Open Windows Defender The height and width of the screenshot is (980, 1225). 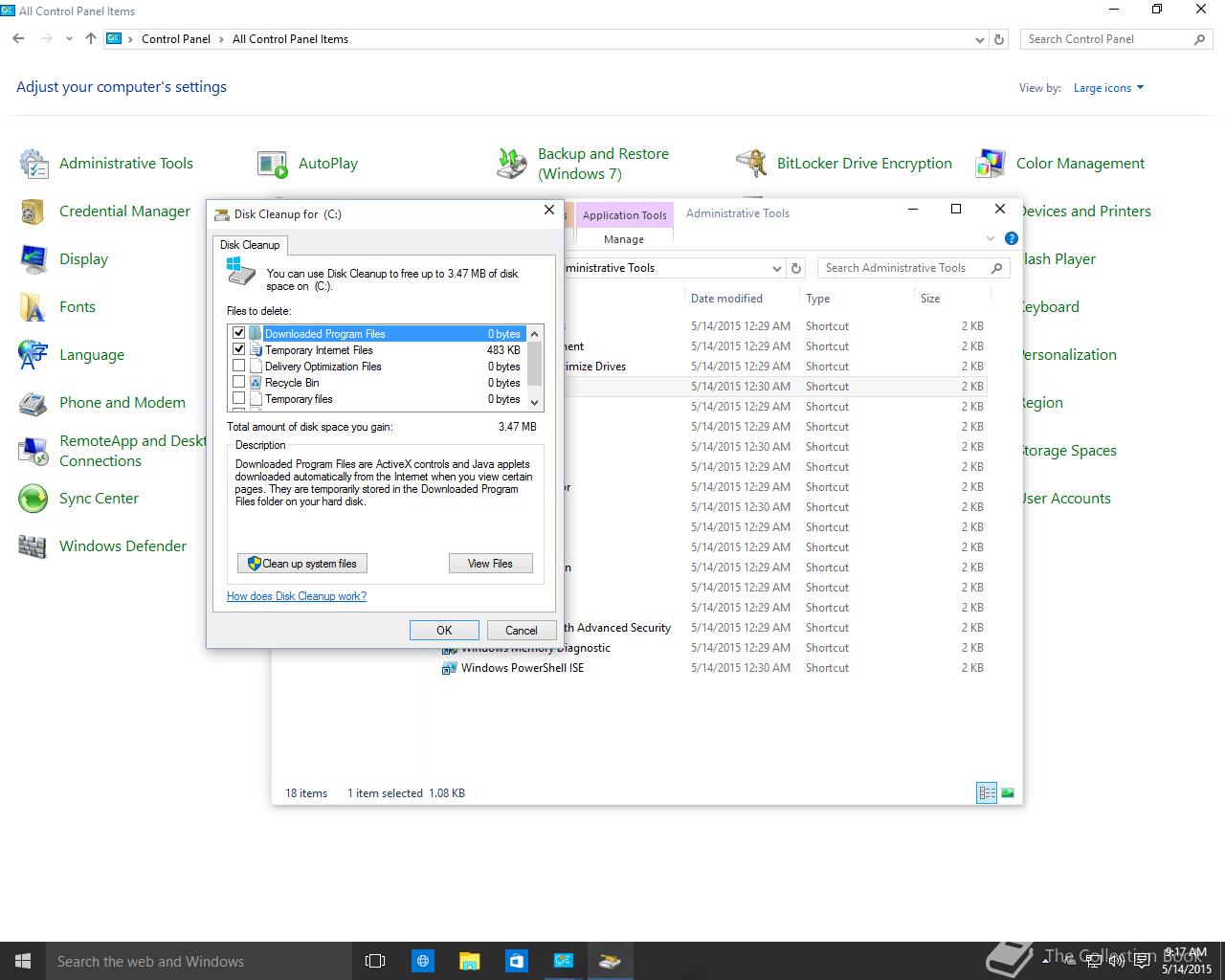pyautogui.click(x=102, y=546)
